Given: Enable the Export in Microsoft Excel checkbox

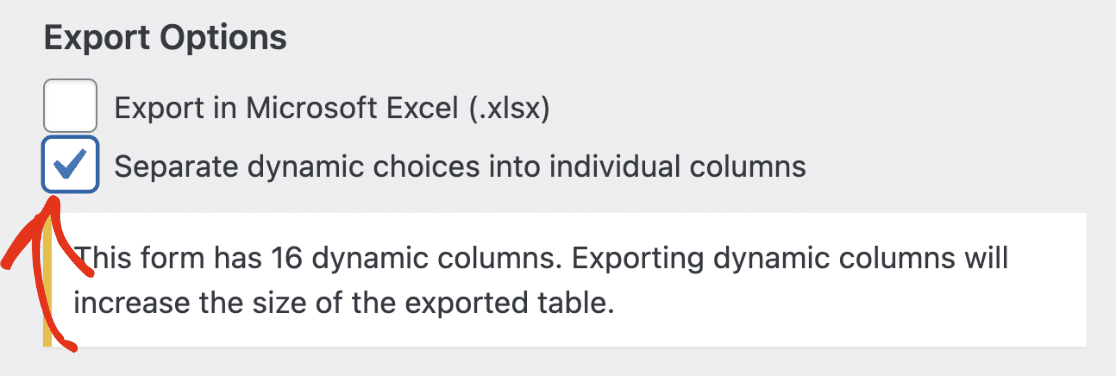Looking at the screenshot, I should [70, 105].
